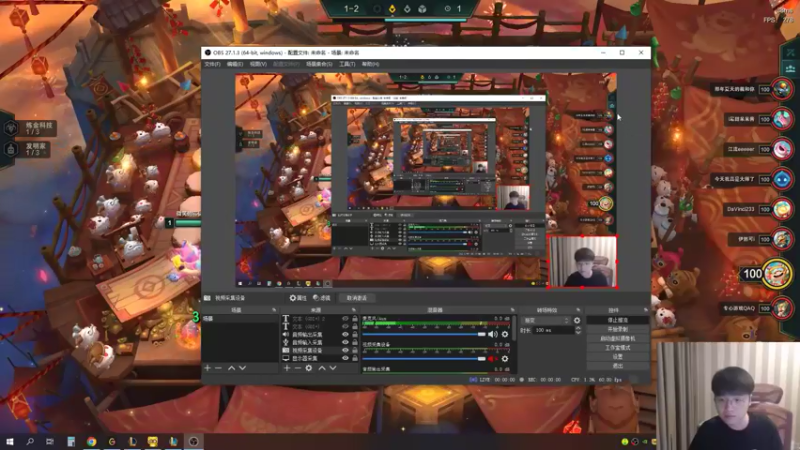
Task: Move source up with the up arrow
Action: 322,368
